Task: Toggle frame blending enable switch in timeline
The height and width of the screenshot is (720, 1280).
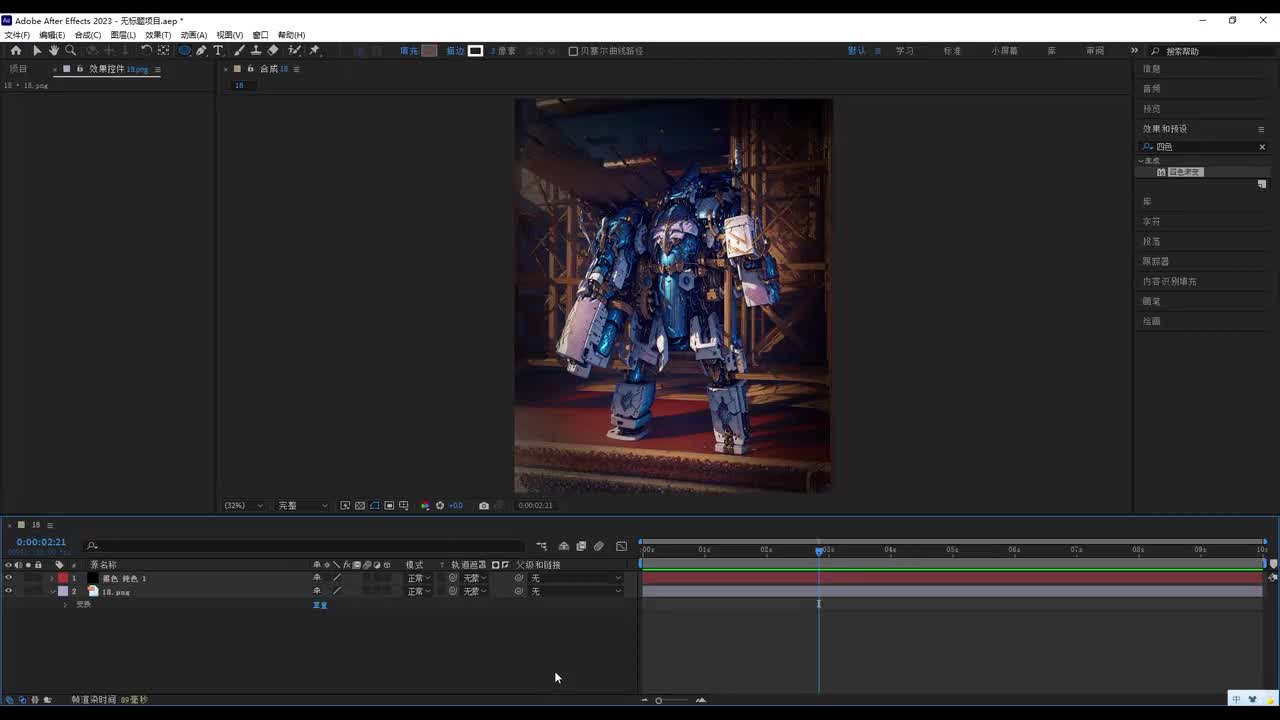Action: (x=581, y=546)
